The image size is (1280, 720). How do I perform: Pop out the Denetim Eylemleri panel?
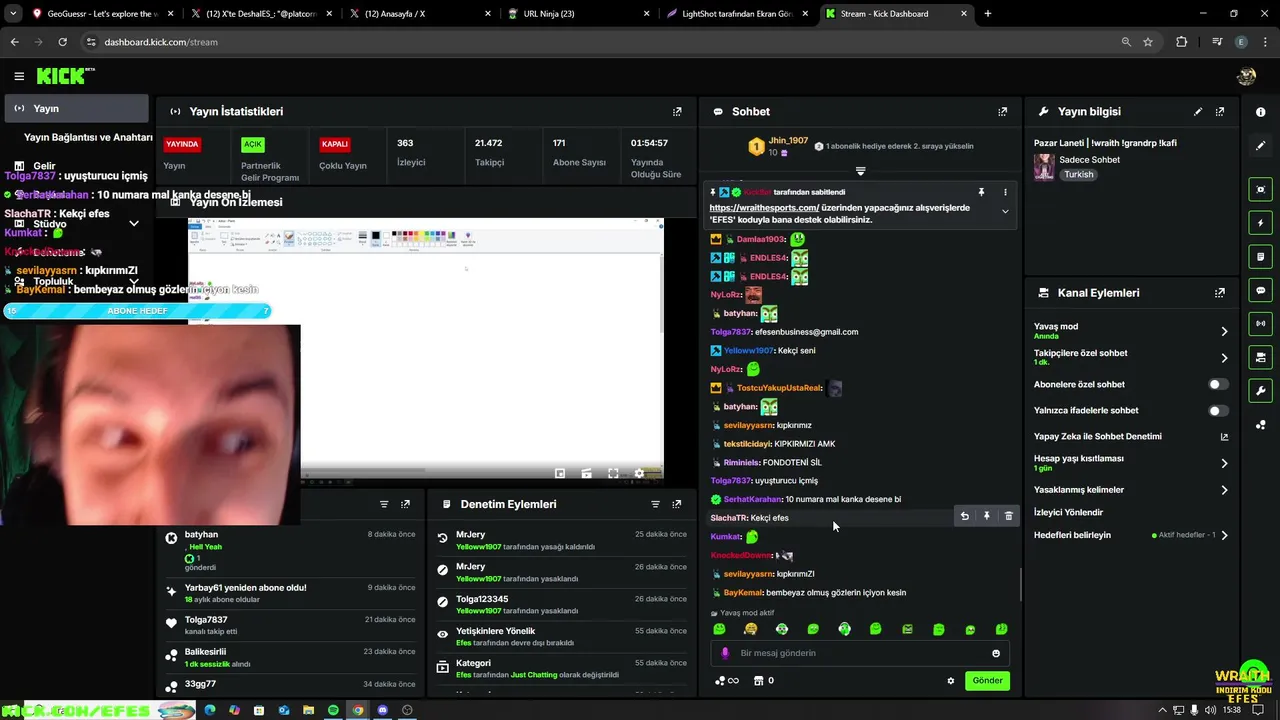[x=677, y=505]
